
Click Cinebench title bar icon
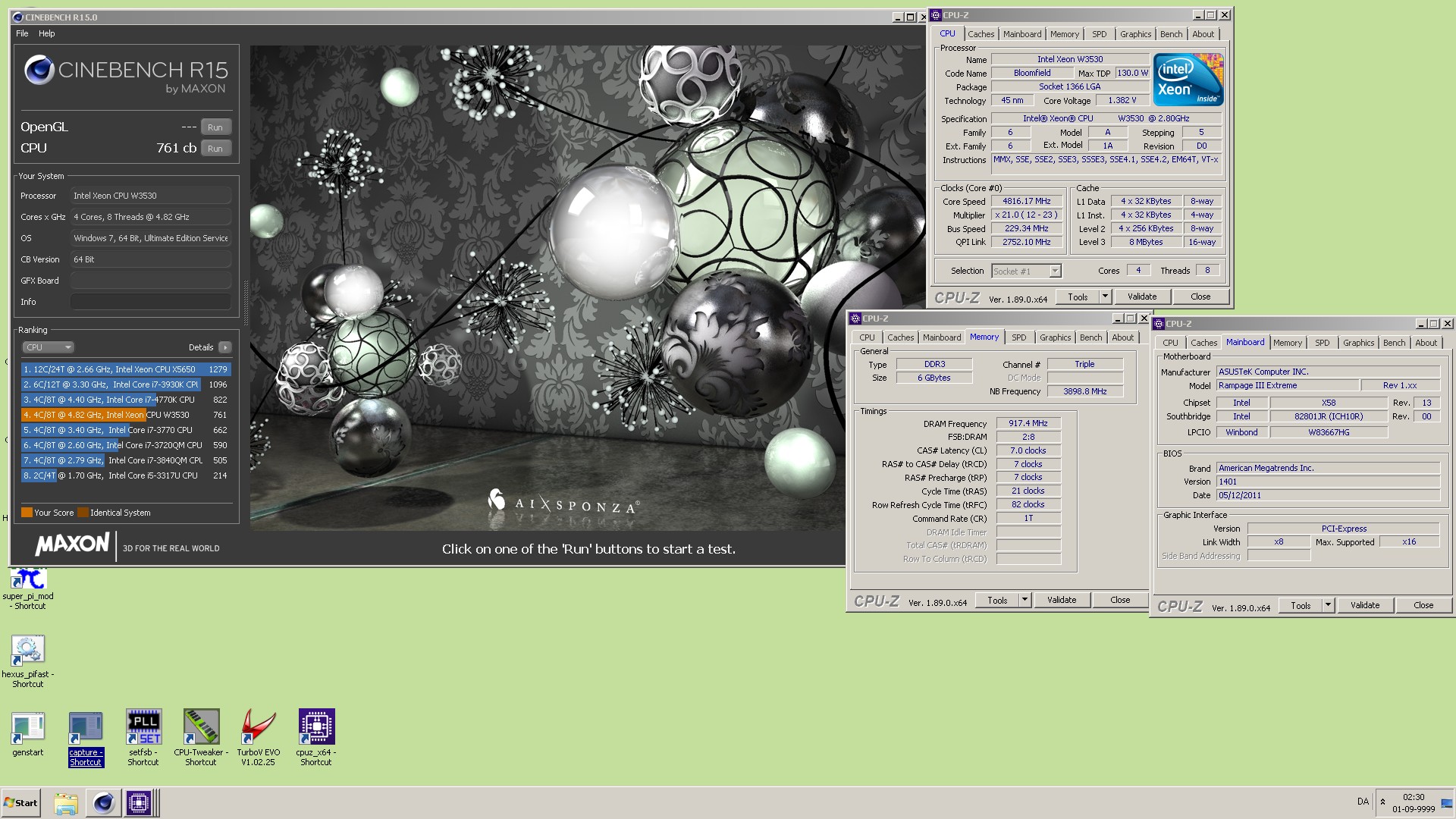(x=18, y=17)
